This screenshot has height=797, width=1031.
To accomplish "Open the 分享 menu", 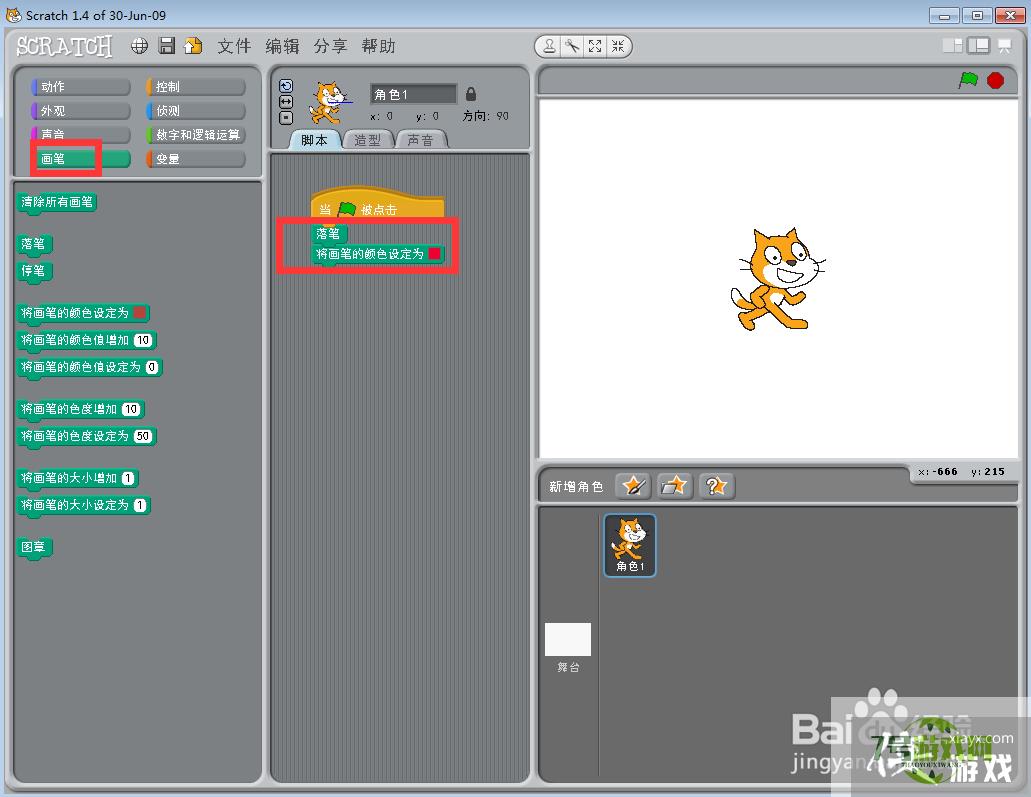I will click(330, 46).
